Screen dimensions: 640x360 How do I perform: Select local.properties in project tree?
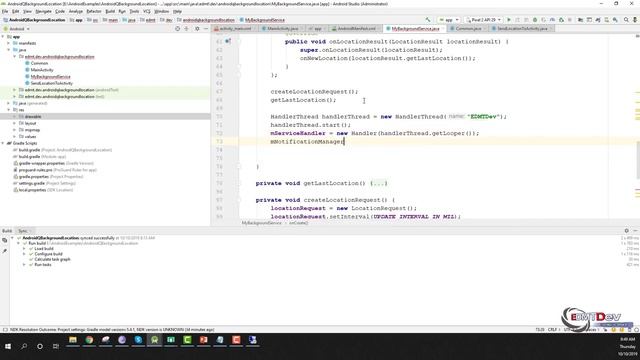coord(32,190)
